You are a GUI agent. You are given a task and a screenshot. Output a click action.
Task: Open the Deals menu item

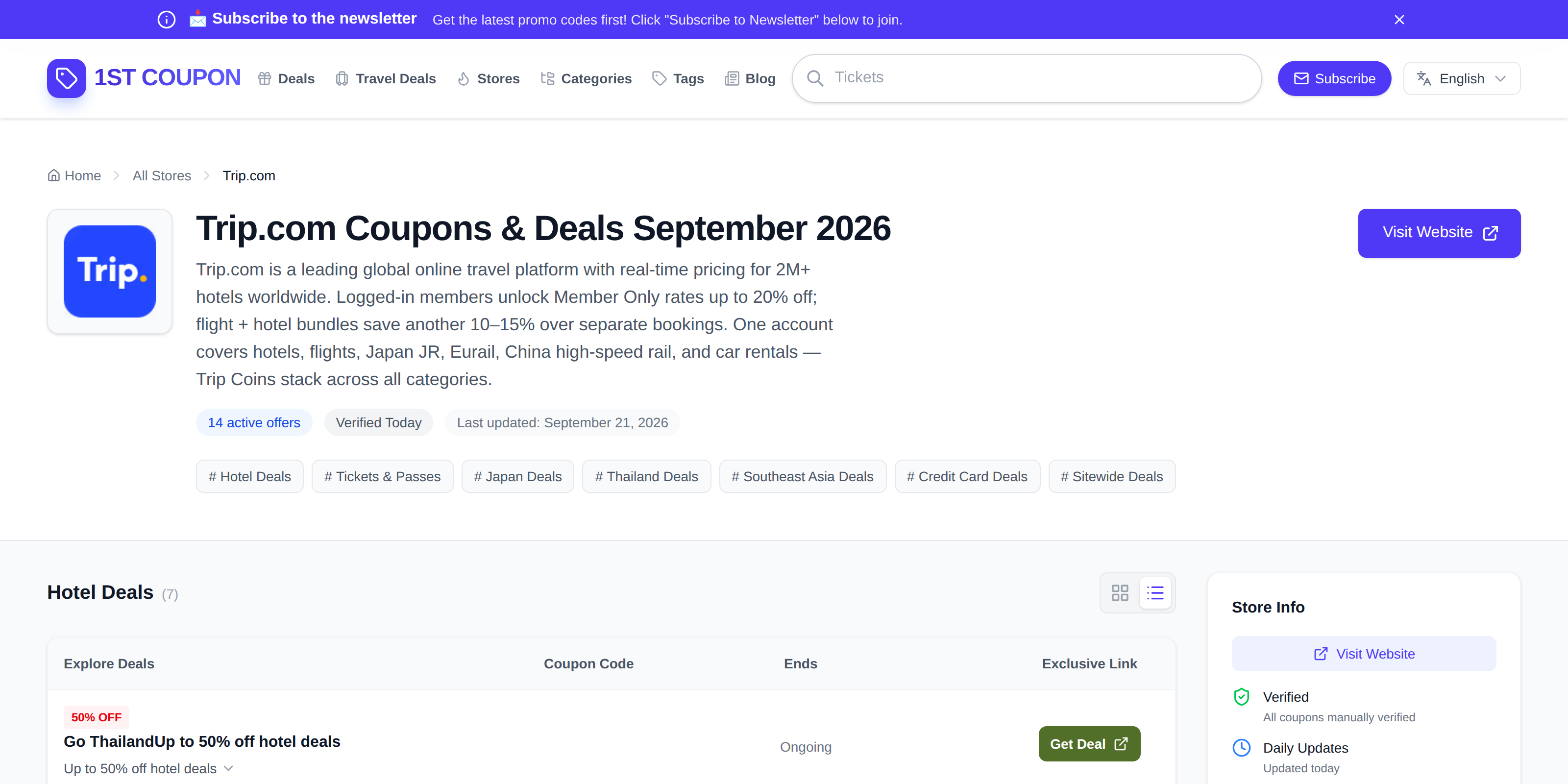pos(286,78)
